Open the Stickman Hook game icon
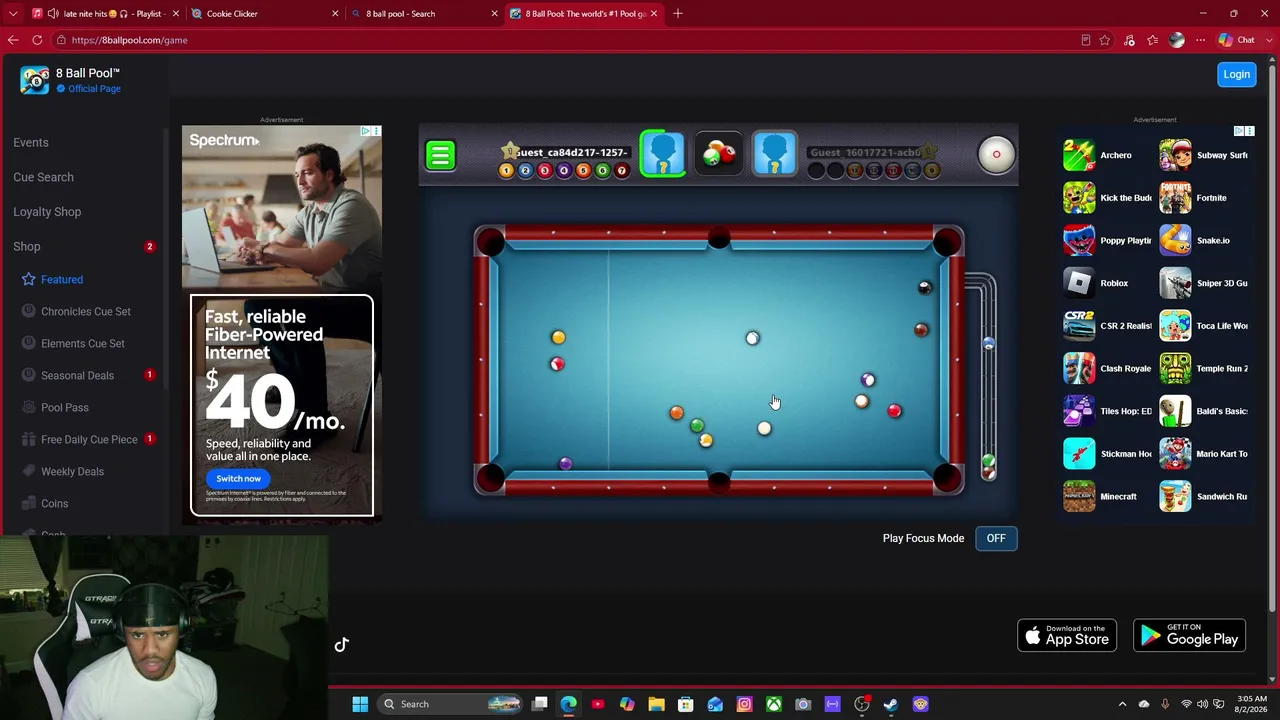This screenshot has height=720, width=1280. (x=1079, y=454)
